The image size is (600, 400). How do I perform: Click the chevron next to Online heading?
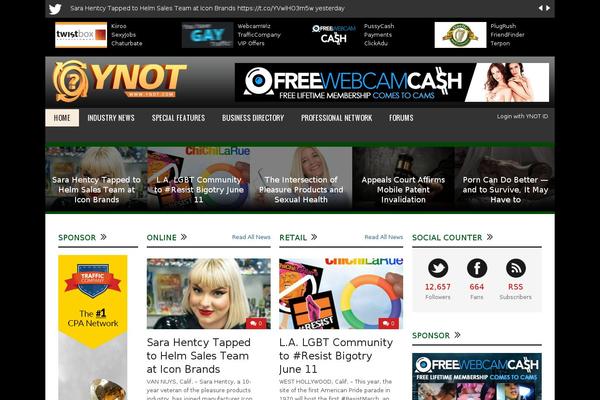click(184, 237)
